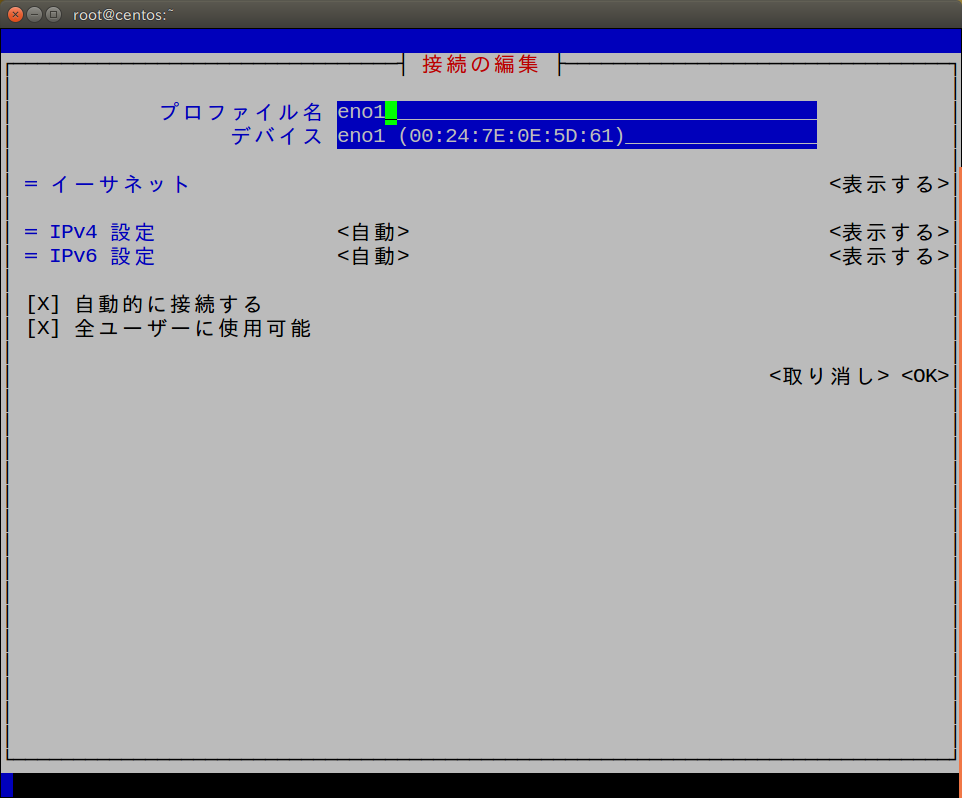The width and height of the screenshot is (962, 798).
Task: Toggle 自動的に接続する checkbox
Action: pos(43,304)
